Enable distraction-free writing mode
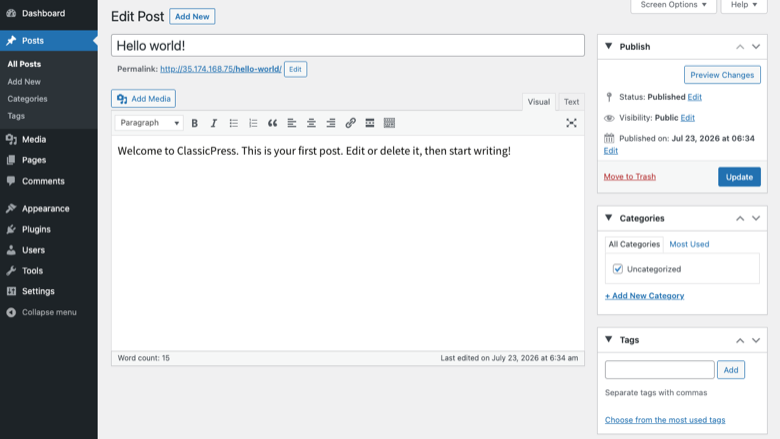The image size is (780, 439). pyautogui.click(x=571, y=123)
